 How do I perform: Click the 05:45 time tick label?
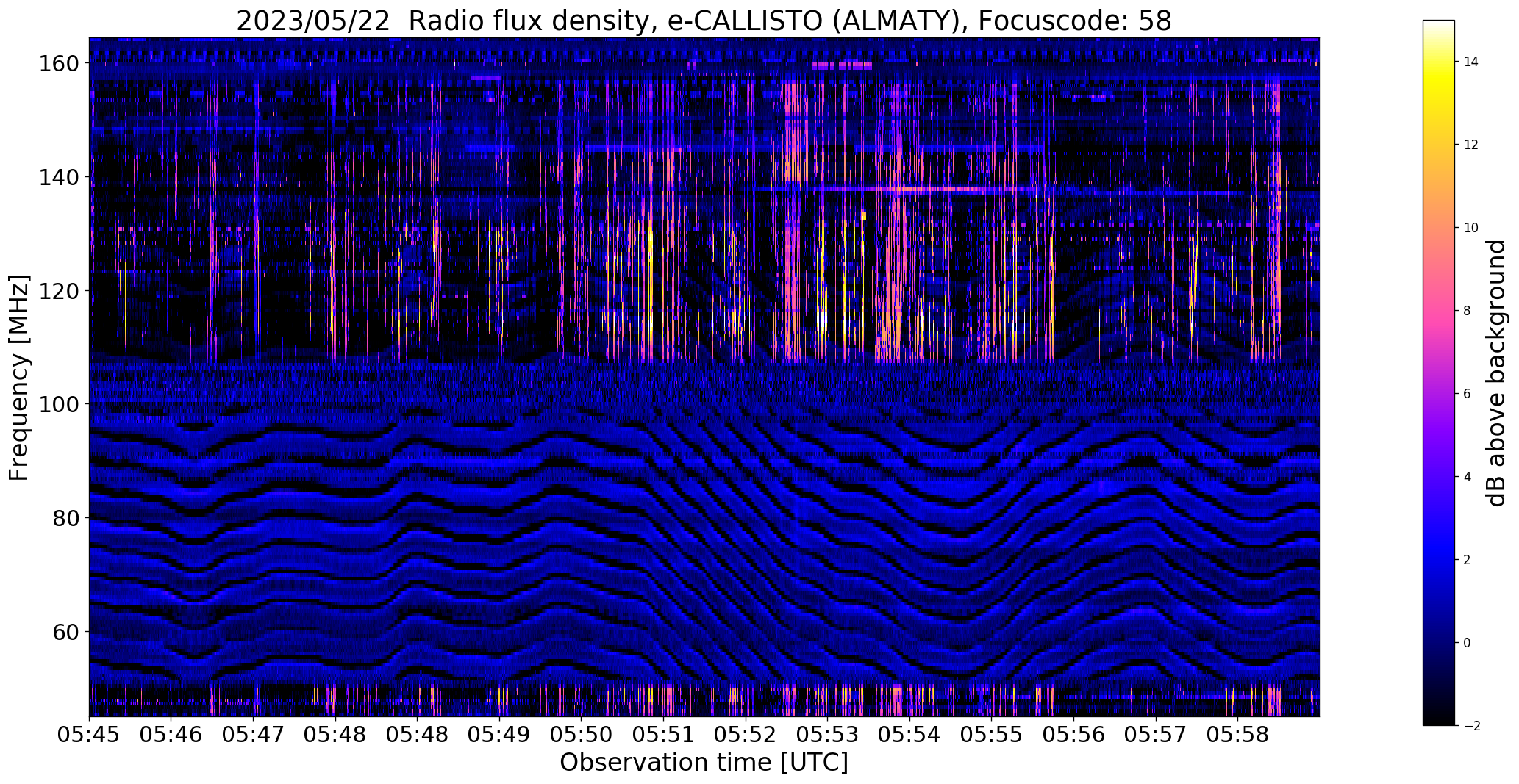[x=89, y=736]
